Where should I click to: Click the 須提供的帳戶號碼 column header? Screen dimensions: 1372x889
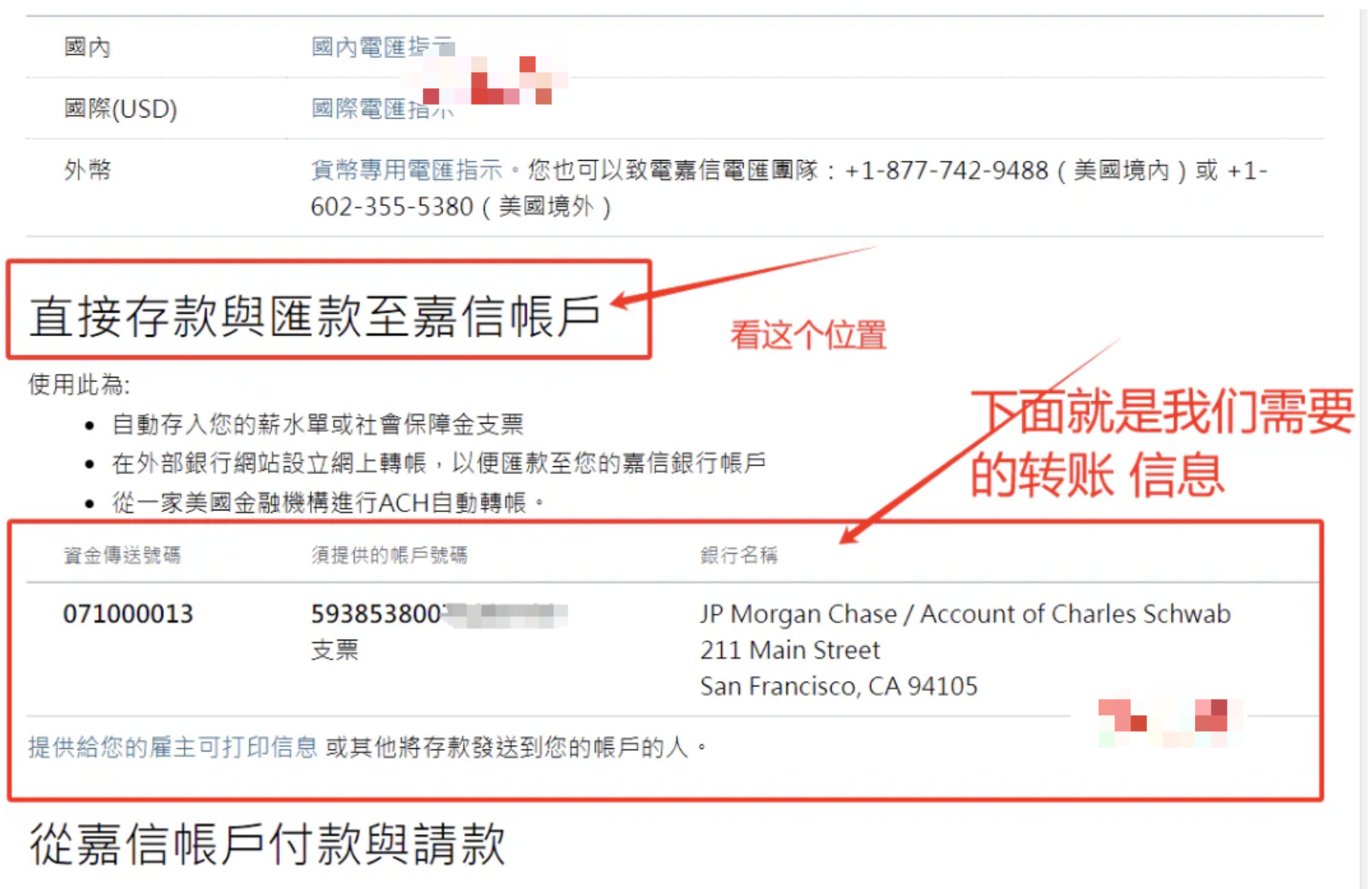click(x=389, y=555)
